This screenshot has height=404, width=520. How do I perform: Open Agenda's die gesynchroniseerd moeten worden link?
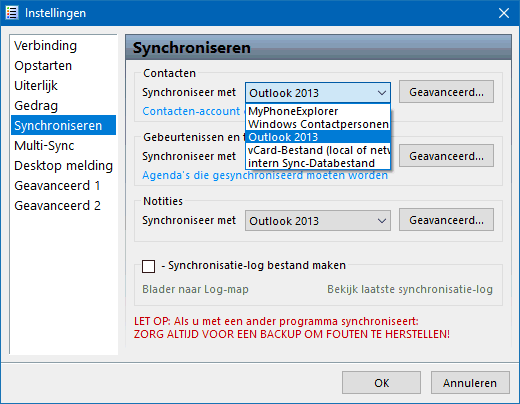265,175
